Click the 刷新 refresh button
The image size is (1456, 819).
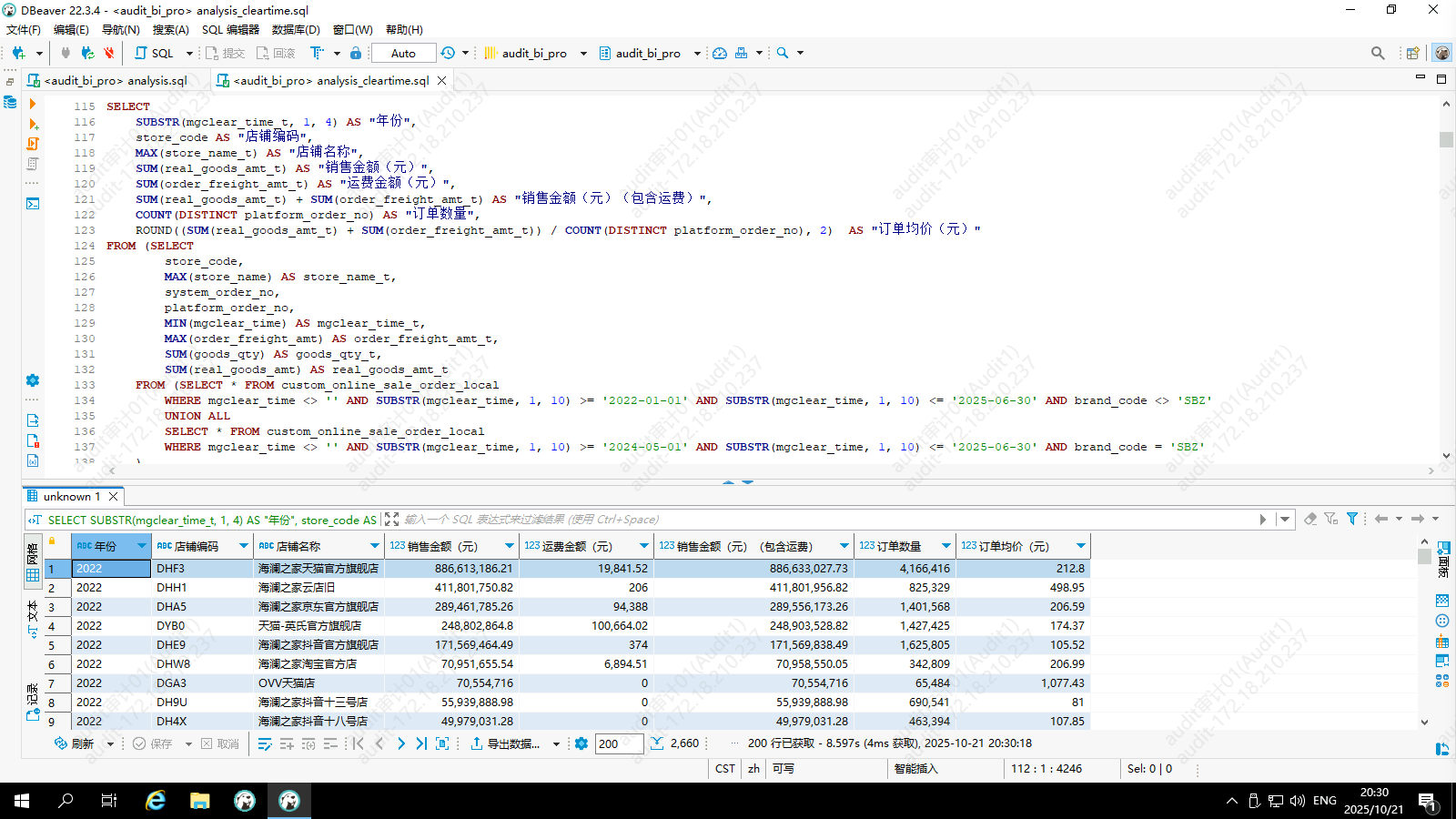pos(75,743)
